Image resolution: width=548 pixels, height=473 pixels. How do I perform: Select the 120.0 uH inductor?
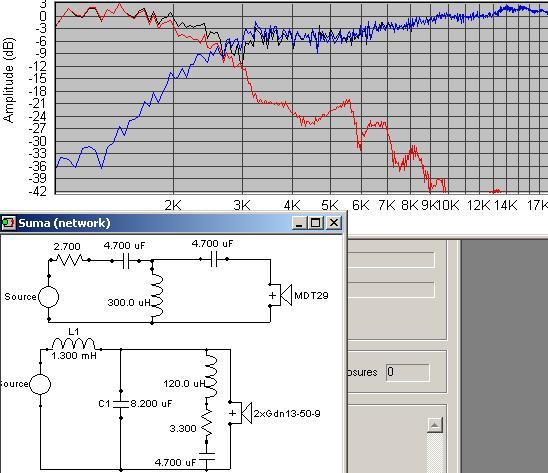pos(211,376)
